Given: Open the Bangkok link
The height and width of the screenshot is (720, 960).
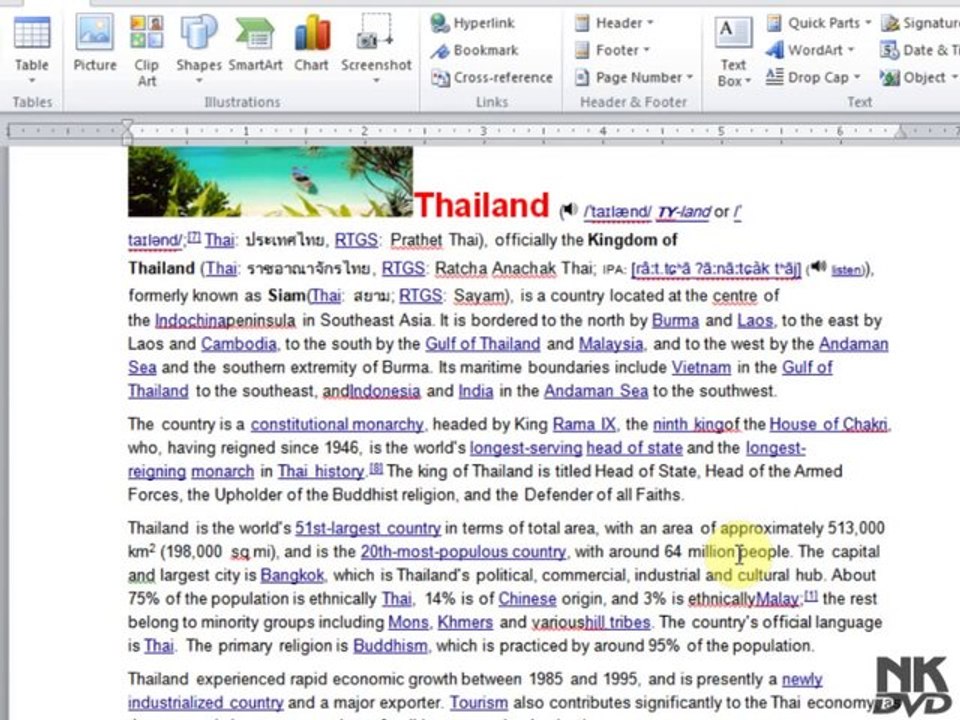Looking at the screenshot, I should coord(292,576).
